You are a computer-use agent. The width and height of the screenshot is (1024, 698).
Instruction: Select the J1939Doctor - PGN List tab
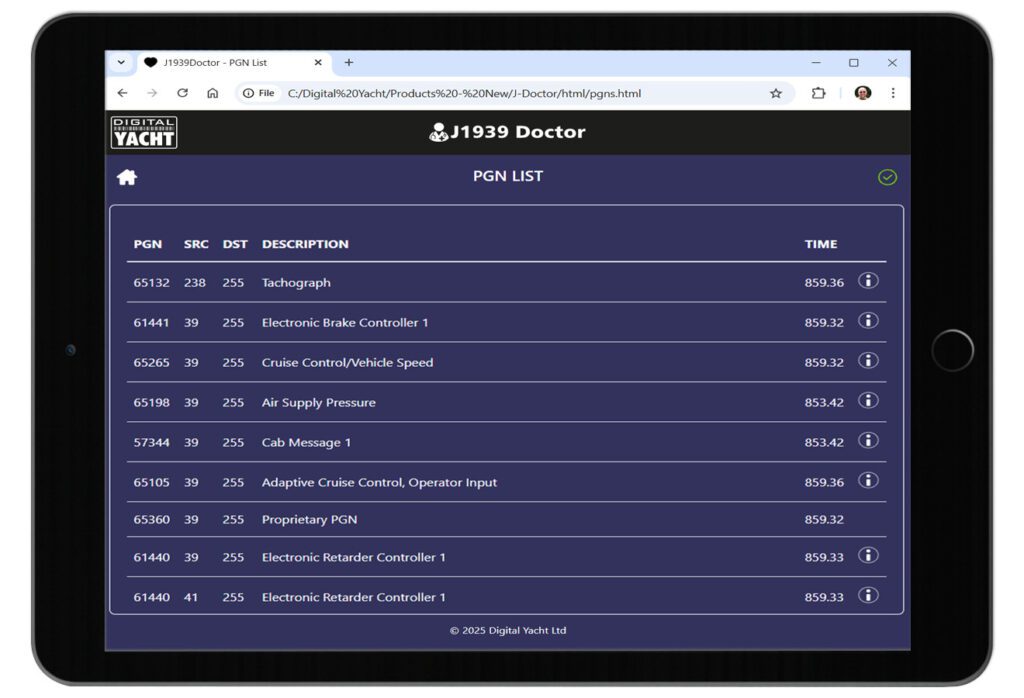225,62
